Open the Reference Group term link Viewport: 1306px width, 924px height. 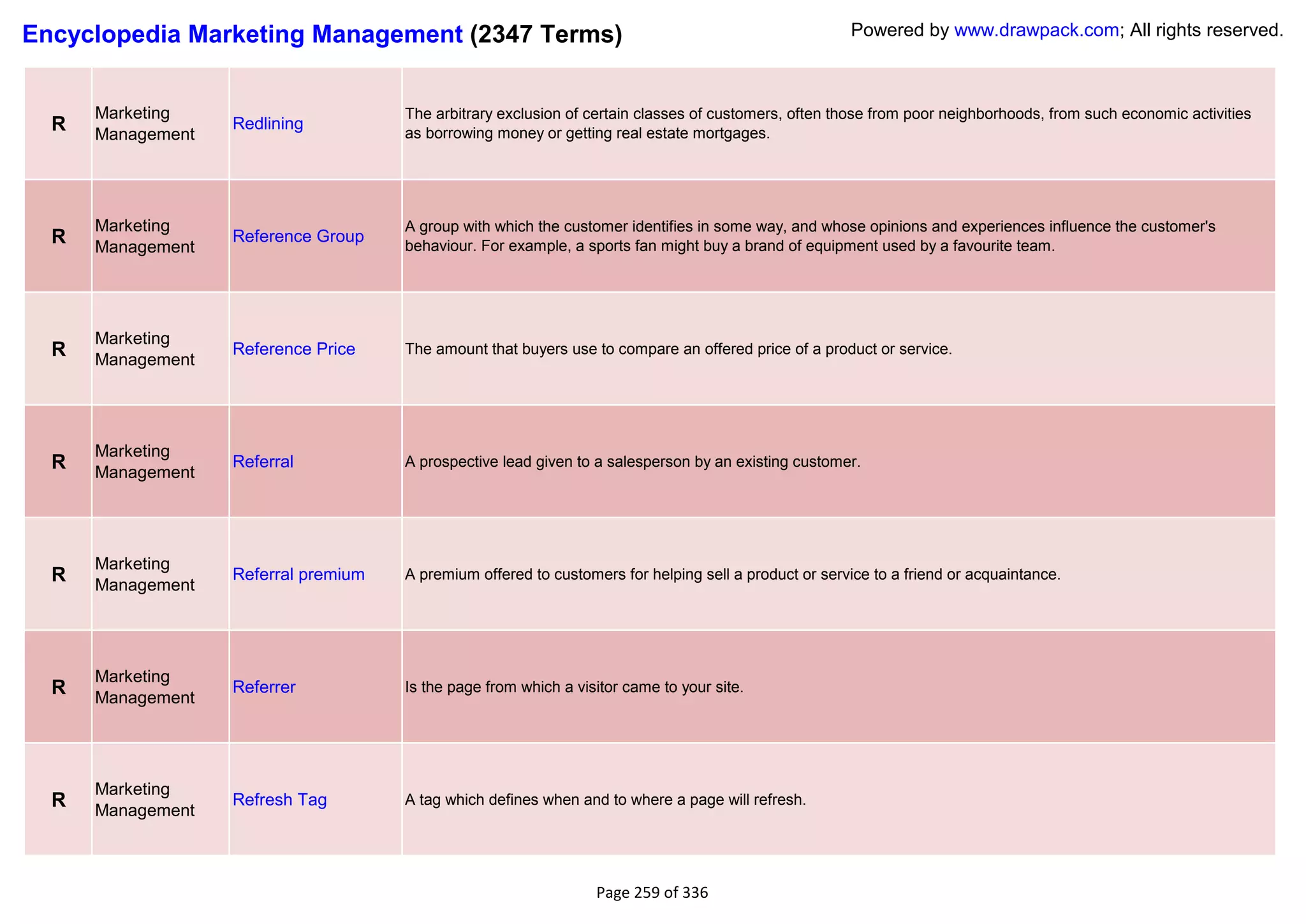(298, 236)
